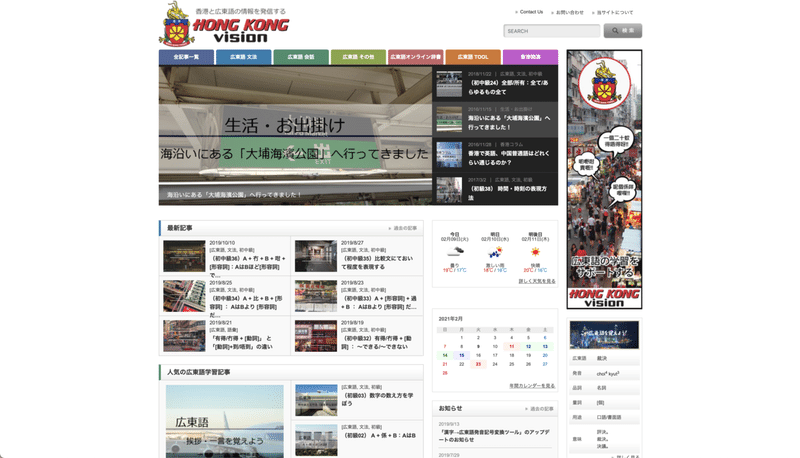
Task: Select day 15 in the February calendar
Action: tap(461, 355)
